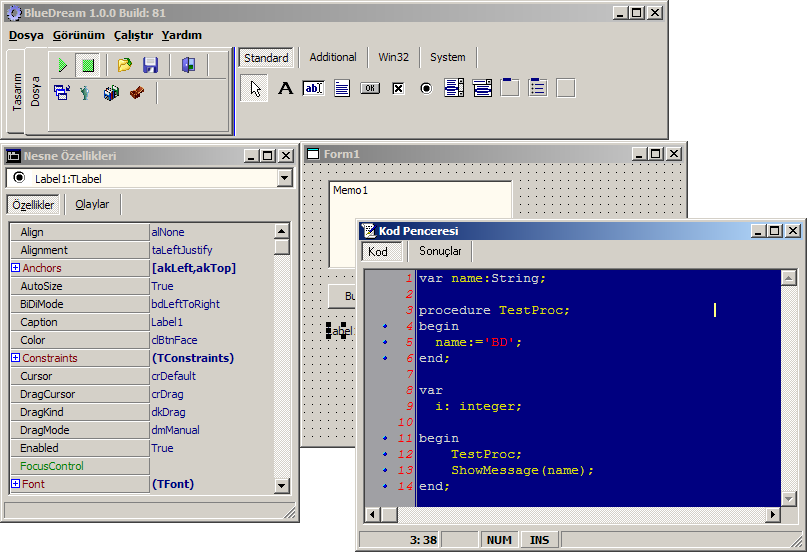
Task: Click code line 13 ShowMessage(name);
Action: click(522, 470)
